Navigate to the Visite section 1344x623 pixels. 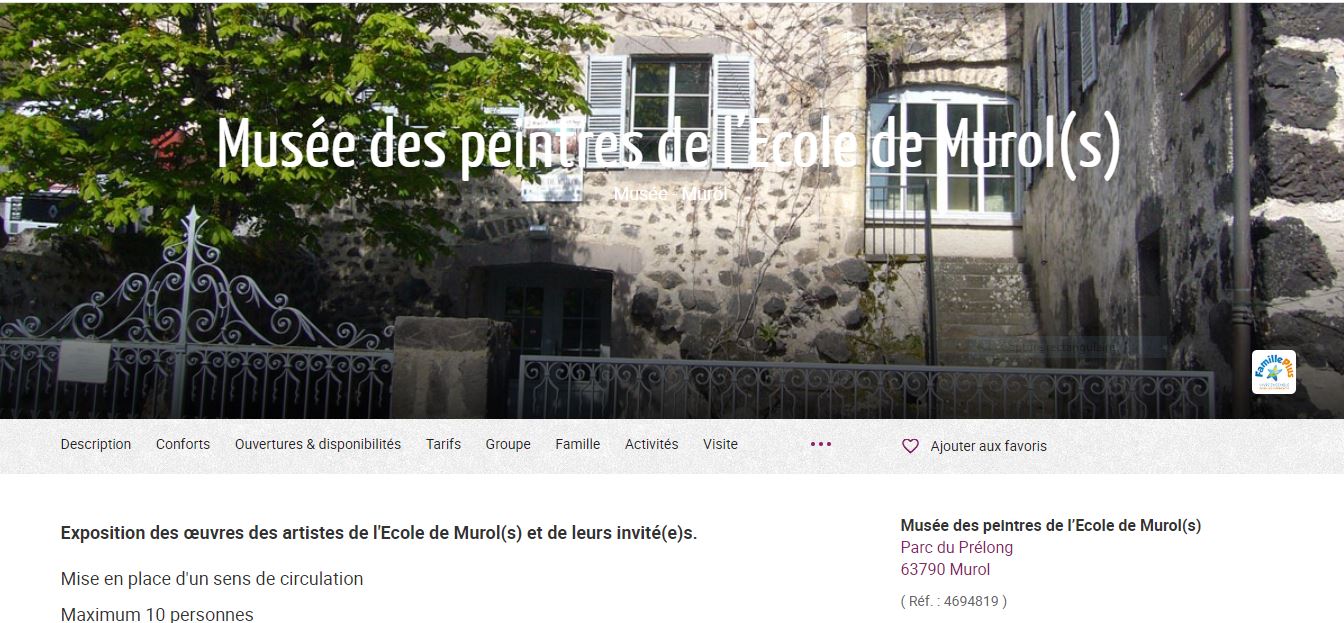pyautogui.click(x=720, y=444)
